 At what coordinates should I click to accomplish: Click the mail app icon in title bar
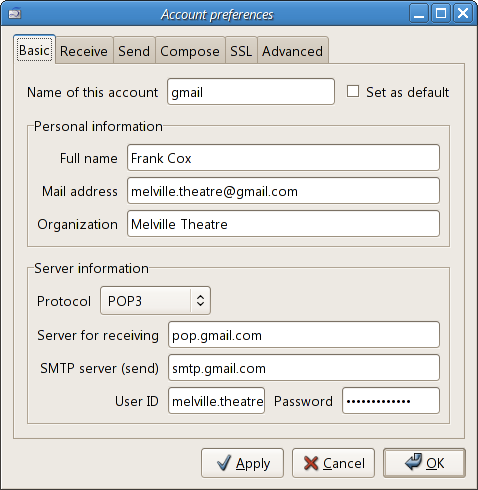(x=15, y=14)
